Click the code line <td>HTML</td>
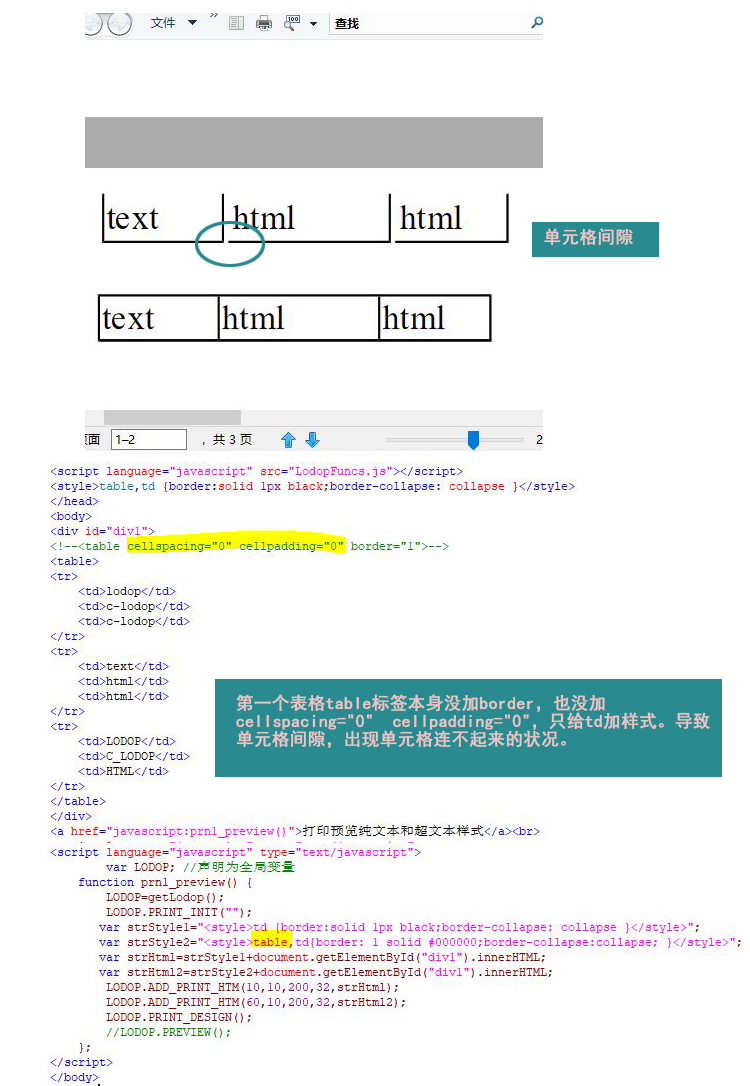Viewport: 750px width, 1086px height. click(x=123, y=772)
